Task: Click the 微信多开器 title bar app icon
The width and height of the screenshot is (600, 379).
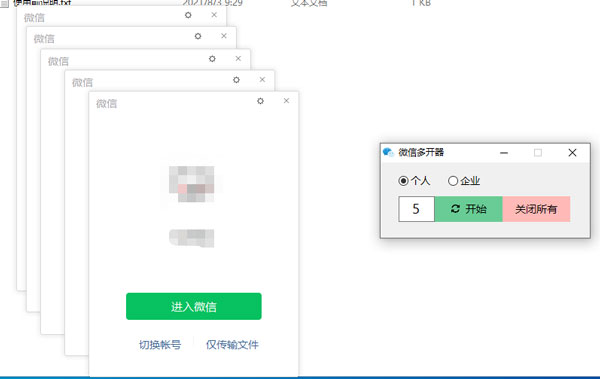Action: [x=388, y=152]
